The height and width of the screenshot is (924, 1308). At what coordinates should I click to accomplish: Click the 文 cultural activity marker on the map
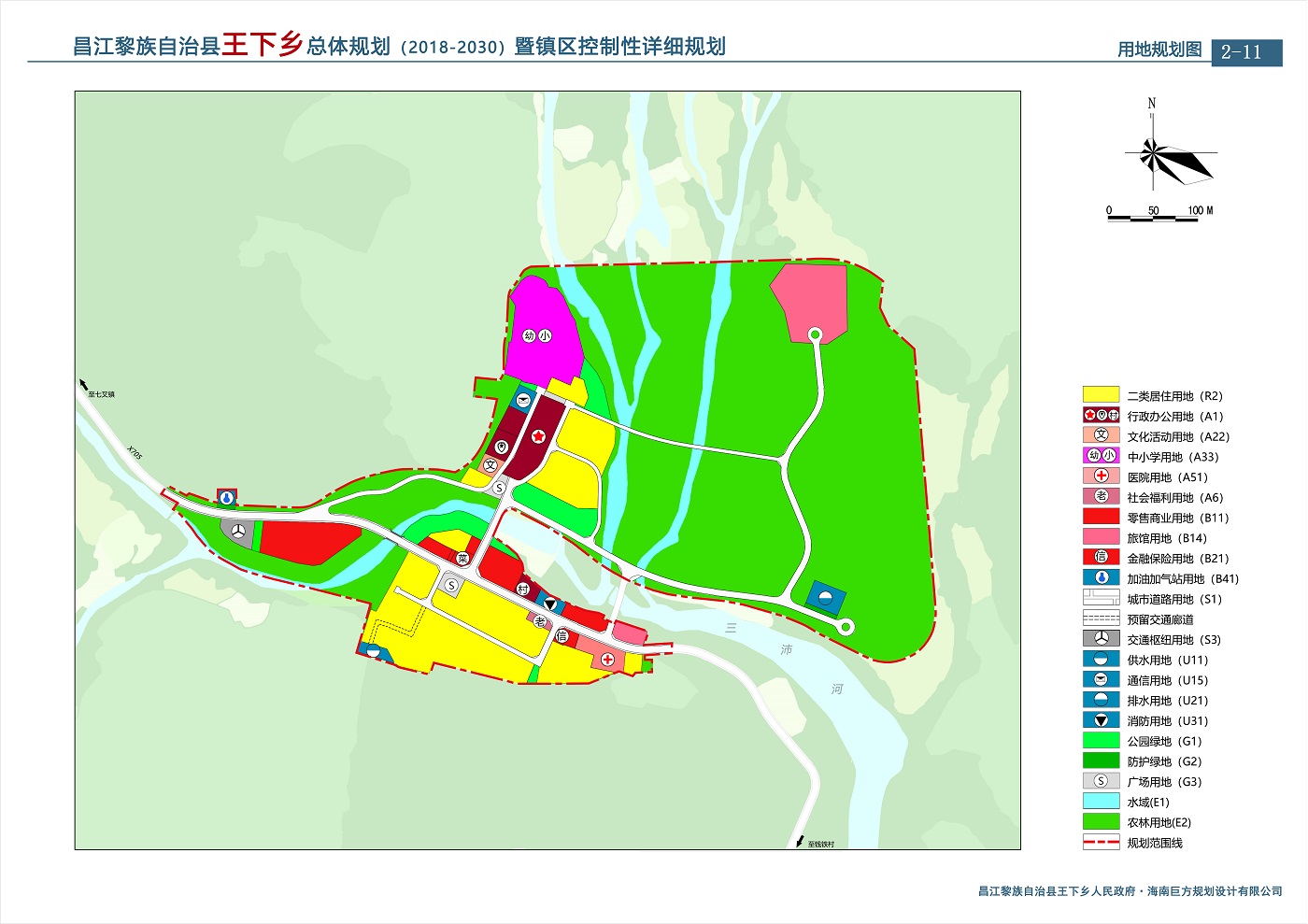pyautogui.click(x=490, y=464)
